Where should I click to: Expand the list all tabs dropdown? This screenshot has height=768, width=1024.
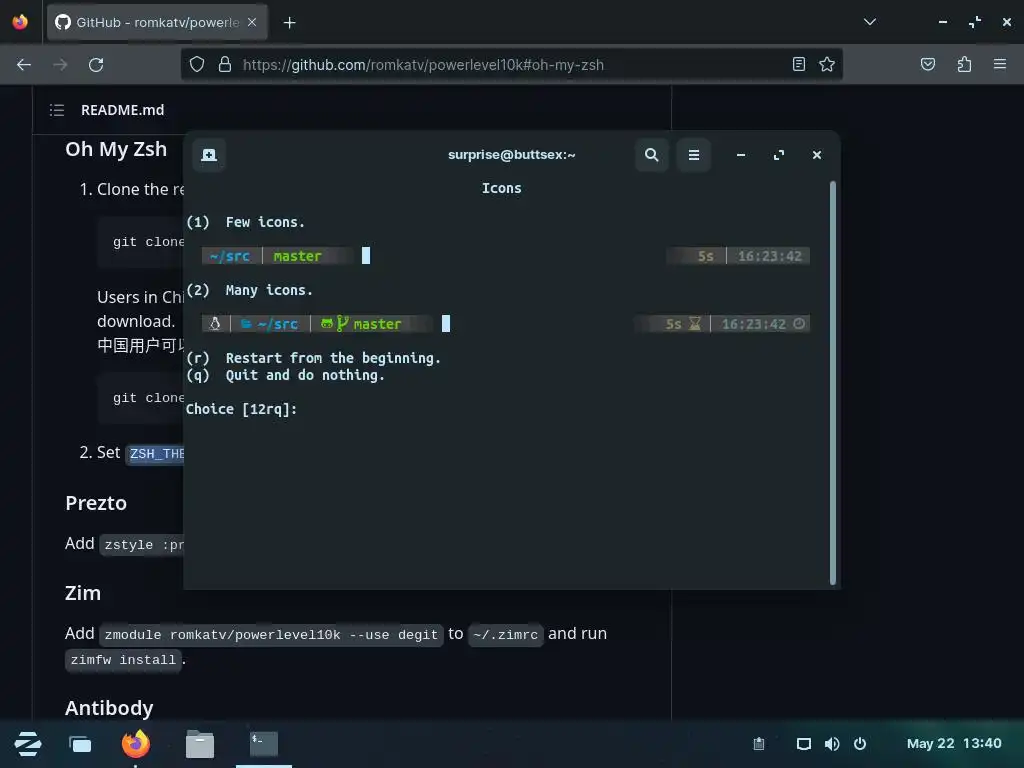point(869,22)
